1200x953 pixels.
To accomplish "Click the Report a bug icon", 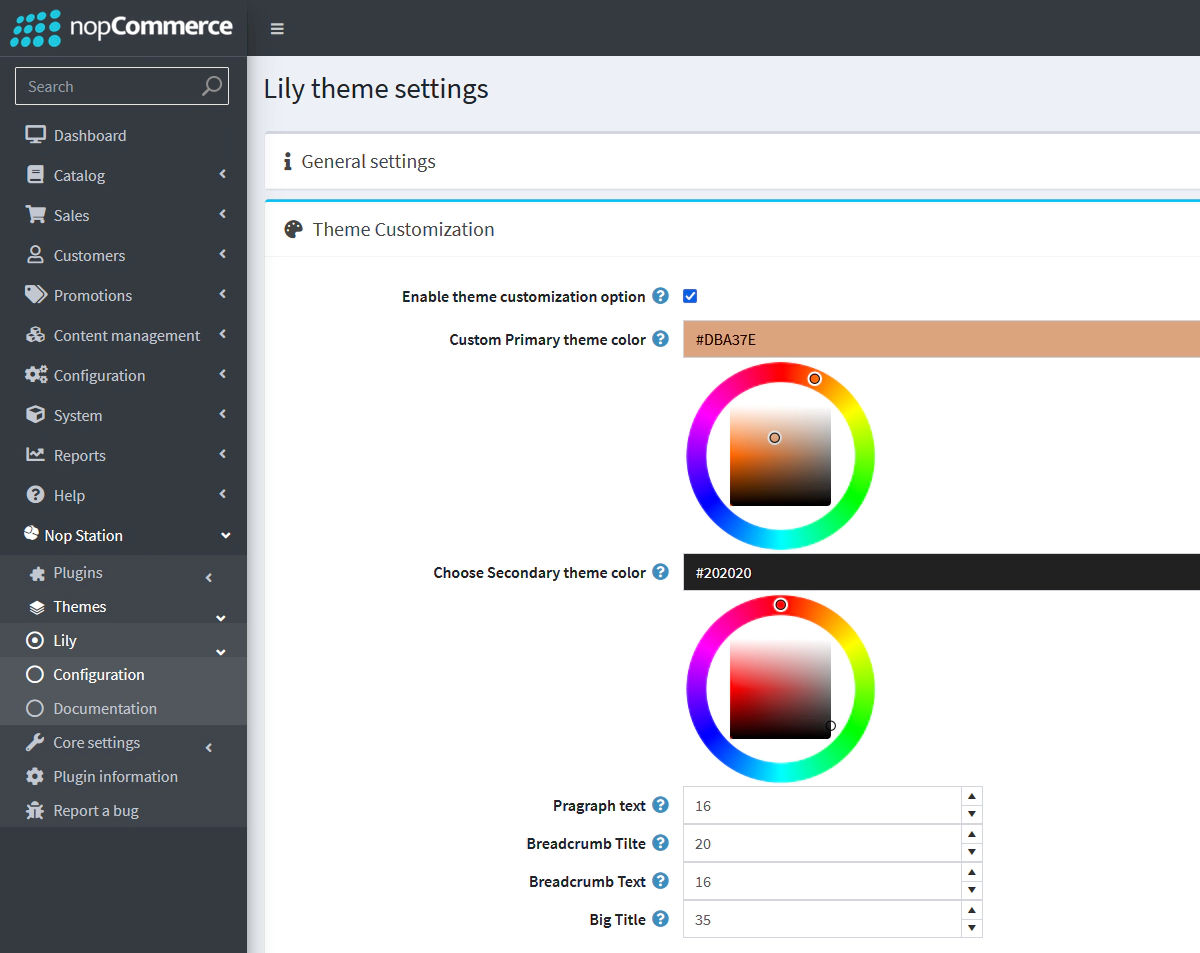I will coord(36,810).
